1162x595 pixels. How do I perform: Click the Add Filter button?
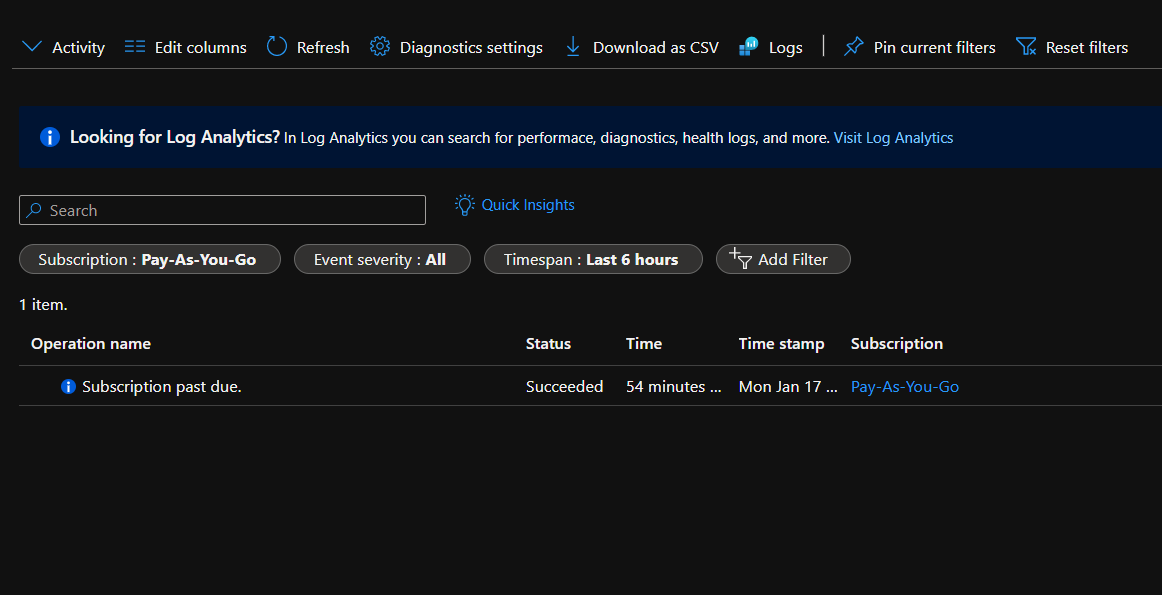(782, 259)
